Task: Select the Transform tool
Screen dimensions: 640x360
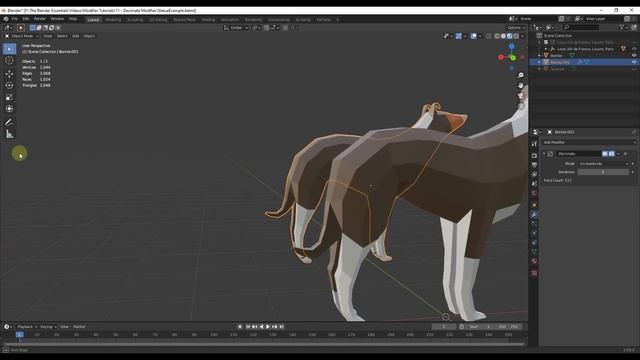Action: coord(9,109)
